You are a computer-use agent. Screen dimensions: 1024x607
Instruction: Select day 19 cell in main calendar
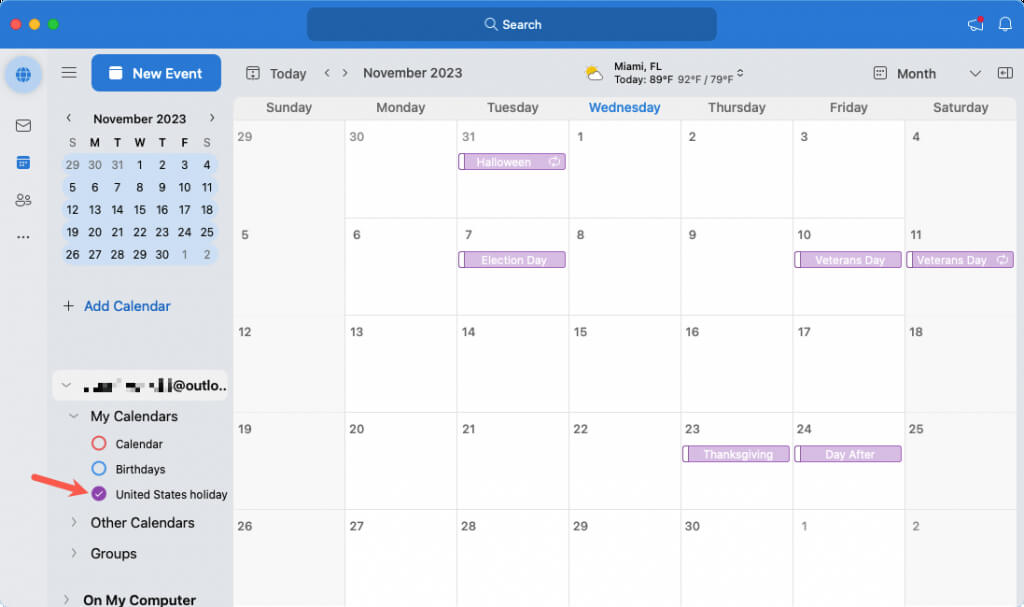(289, 461)
